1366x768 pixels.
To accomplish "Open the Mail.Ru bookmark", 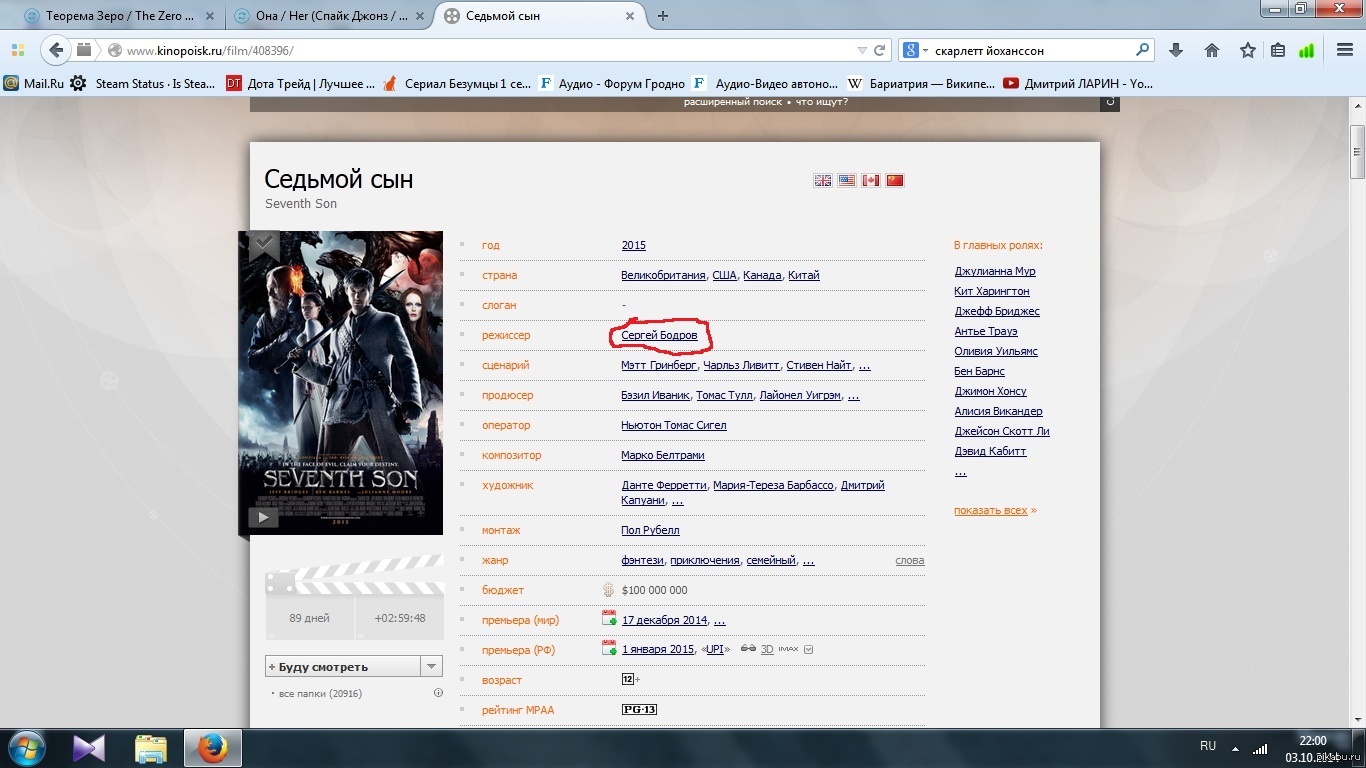I will [35, 84].
